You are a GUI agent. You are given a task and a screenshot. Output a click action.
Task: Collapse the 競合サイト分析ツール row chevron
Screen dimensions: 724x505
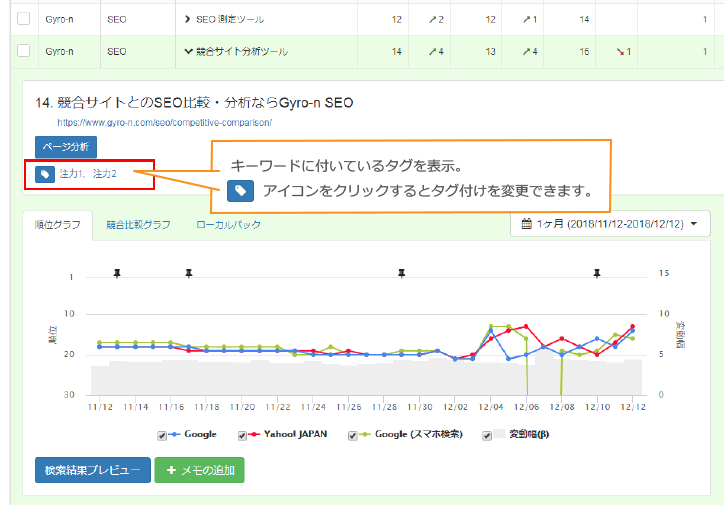point(188,51)
